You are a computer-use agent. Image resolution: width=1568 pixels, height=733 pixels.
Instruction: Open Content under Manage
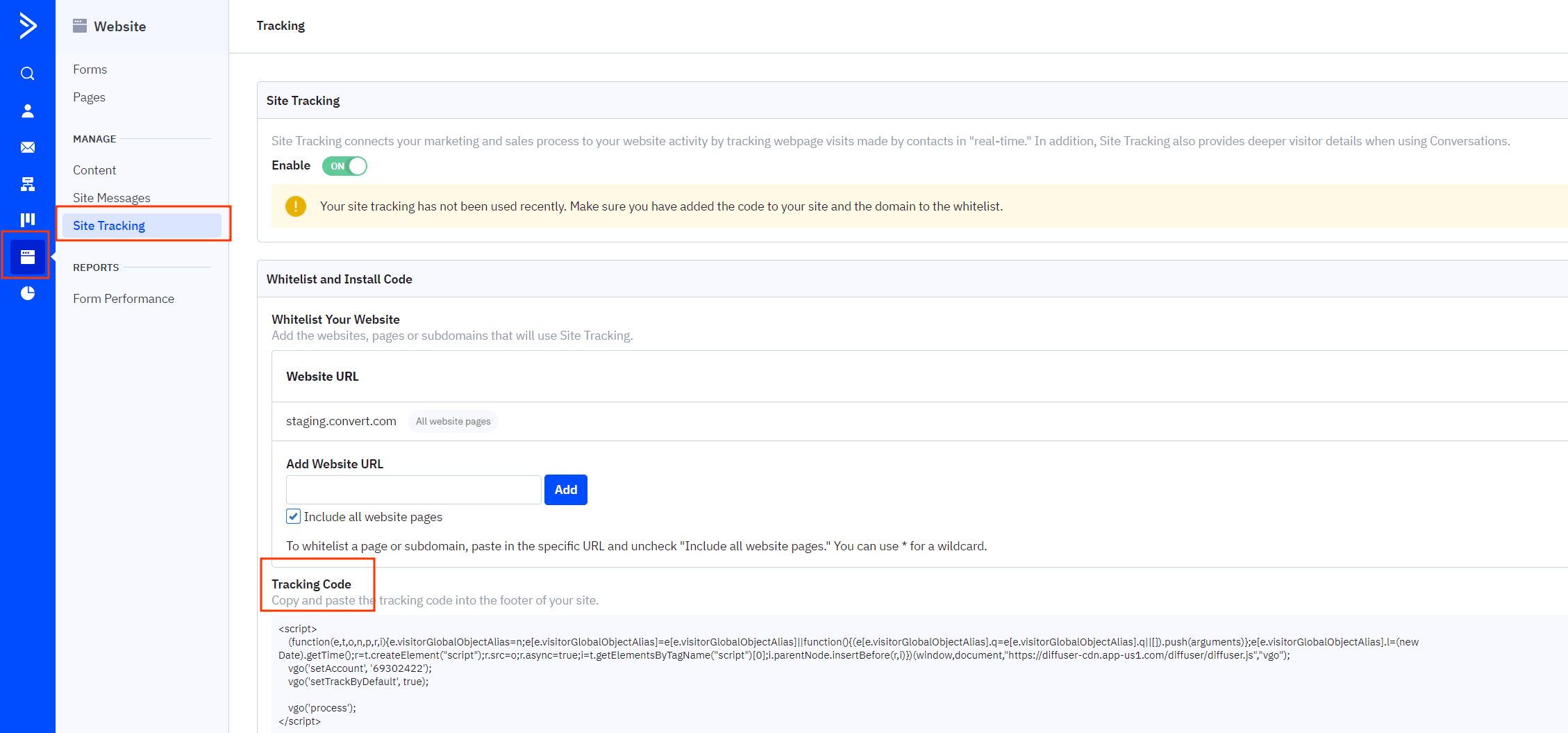point(94,170)
